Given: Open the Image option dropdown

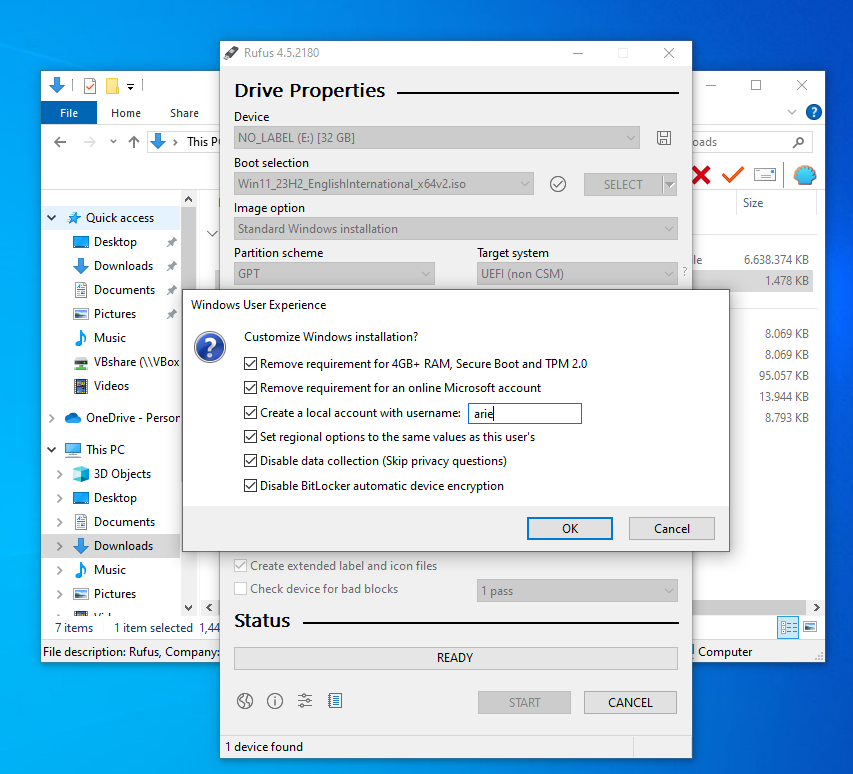Looking at the screenshot, I should click(x=456, y=229).
